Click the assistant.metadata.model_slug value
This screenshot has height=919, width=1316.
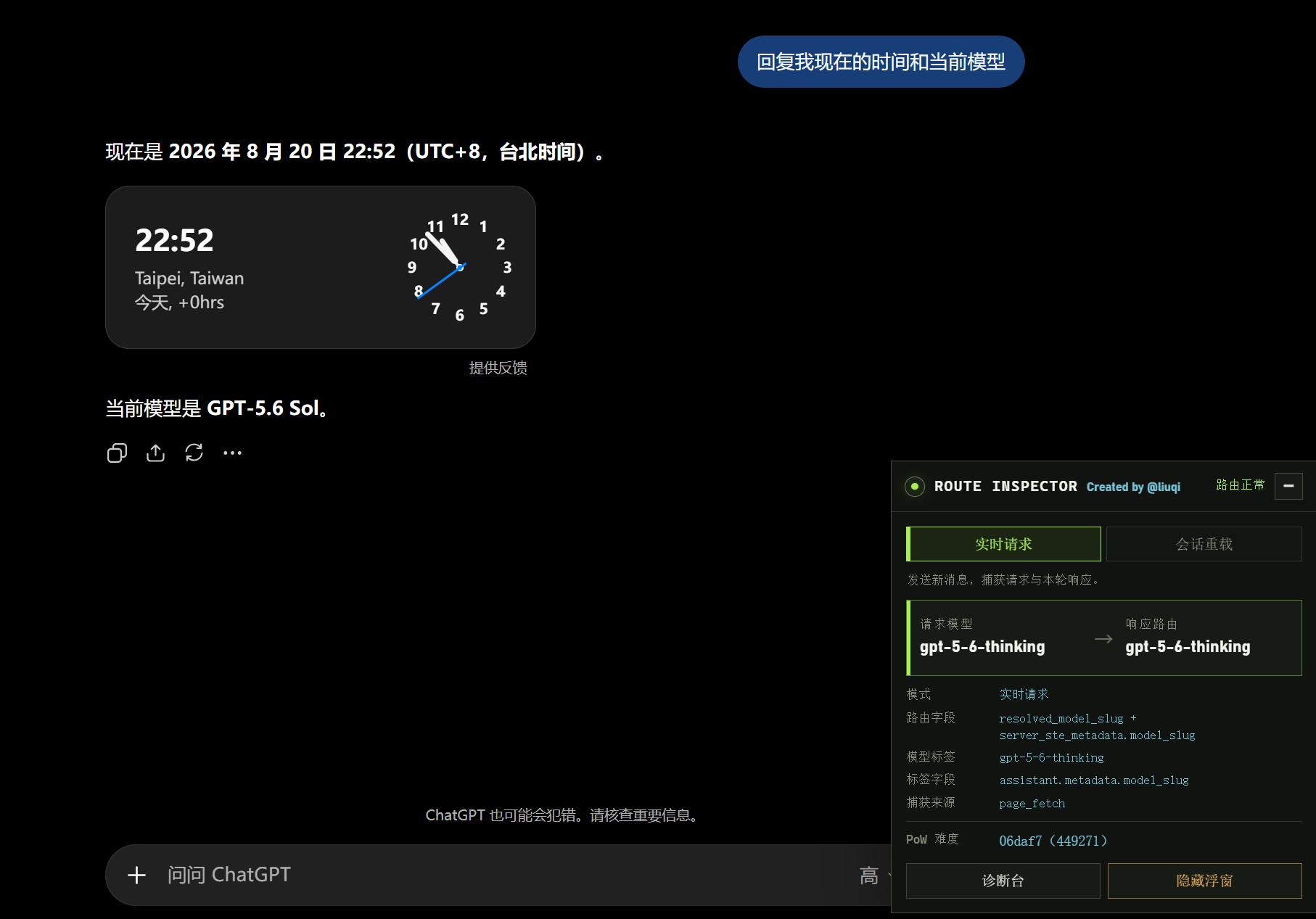point(1094,780)
